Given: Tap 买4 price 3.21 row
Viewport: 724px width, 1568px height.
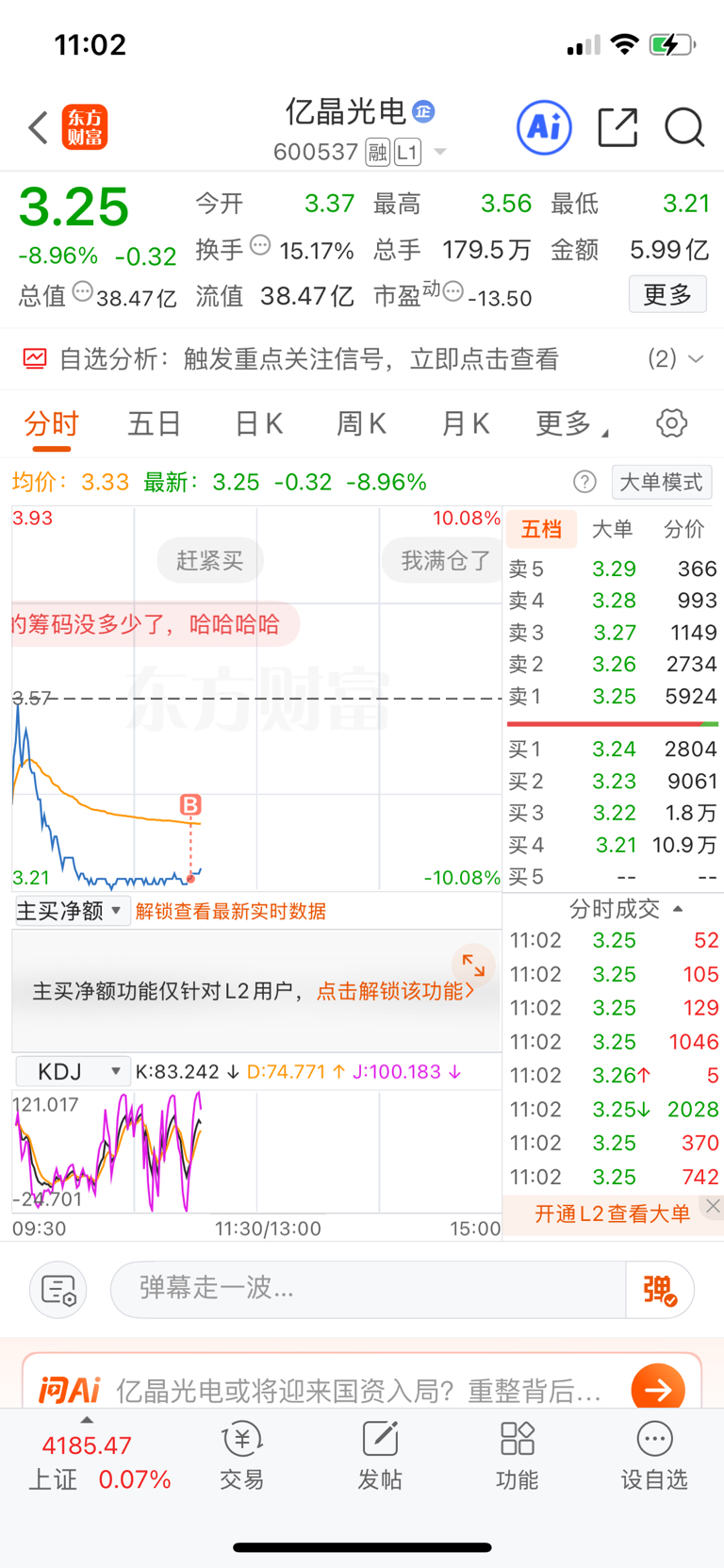Looking at the screenshot, I should coord(614,845).
